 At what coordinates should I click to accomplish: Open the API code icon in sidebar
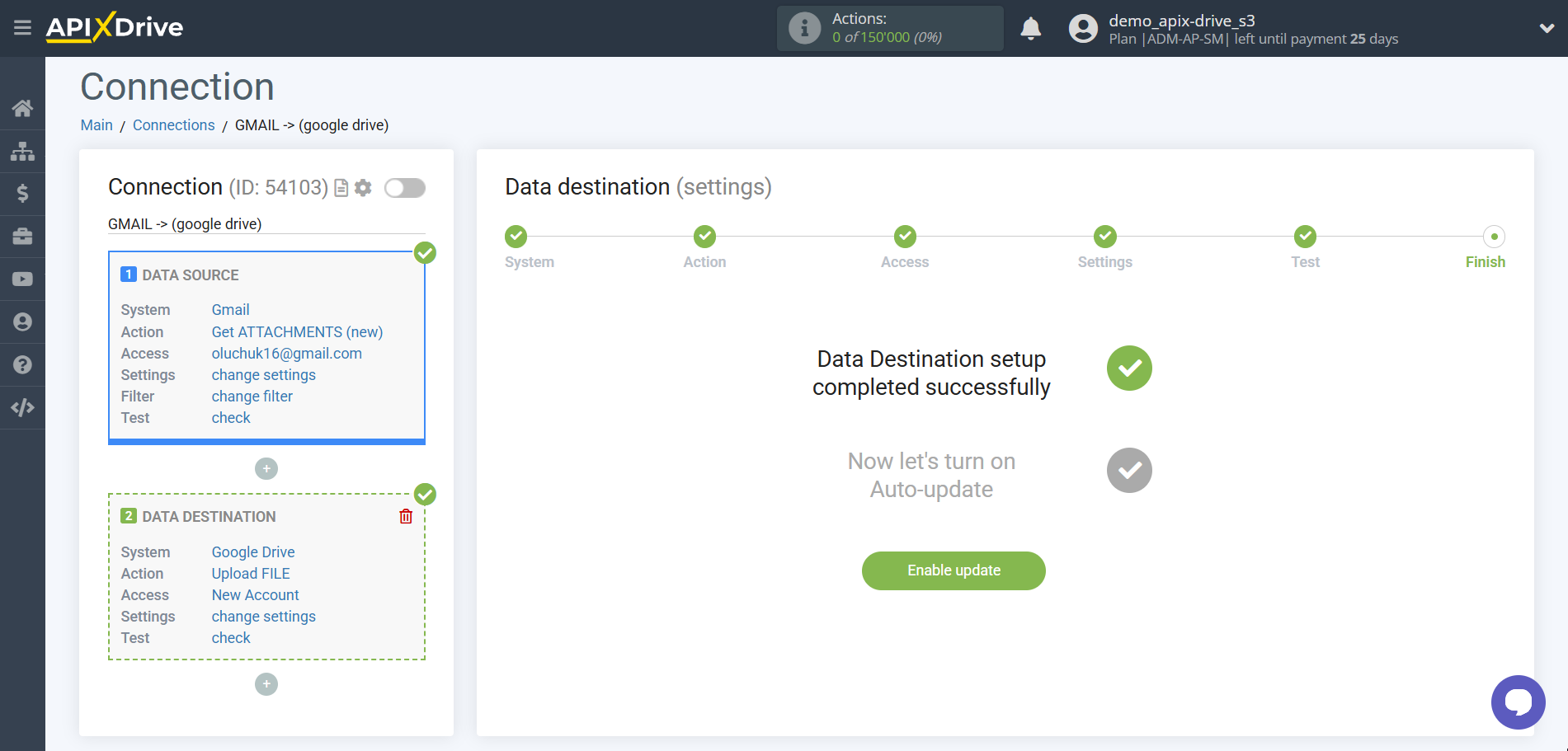coord(22,407)
